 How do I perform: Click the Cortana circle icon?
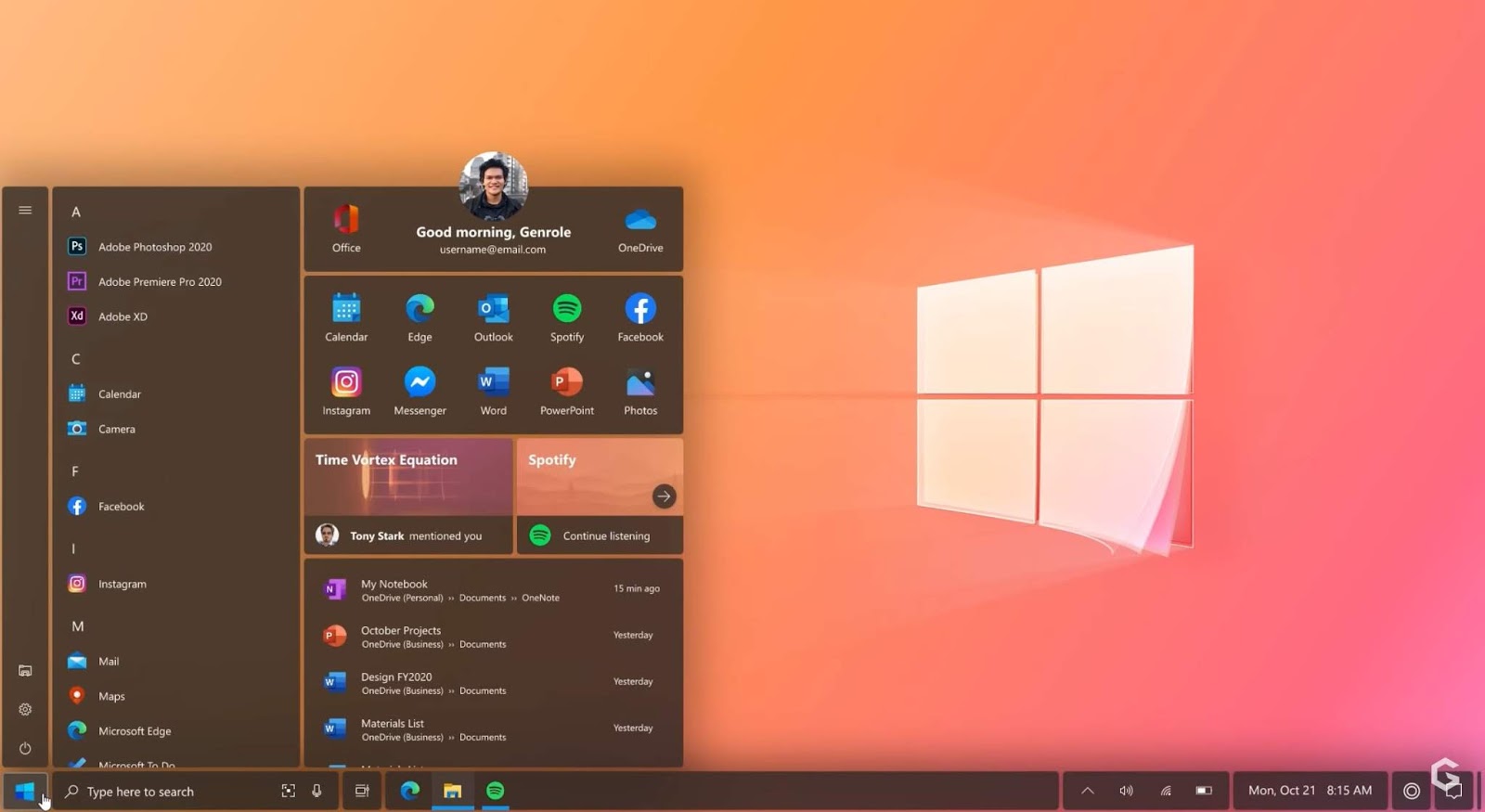point(1412,791)
